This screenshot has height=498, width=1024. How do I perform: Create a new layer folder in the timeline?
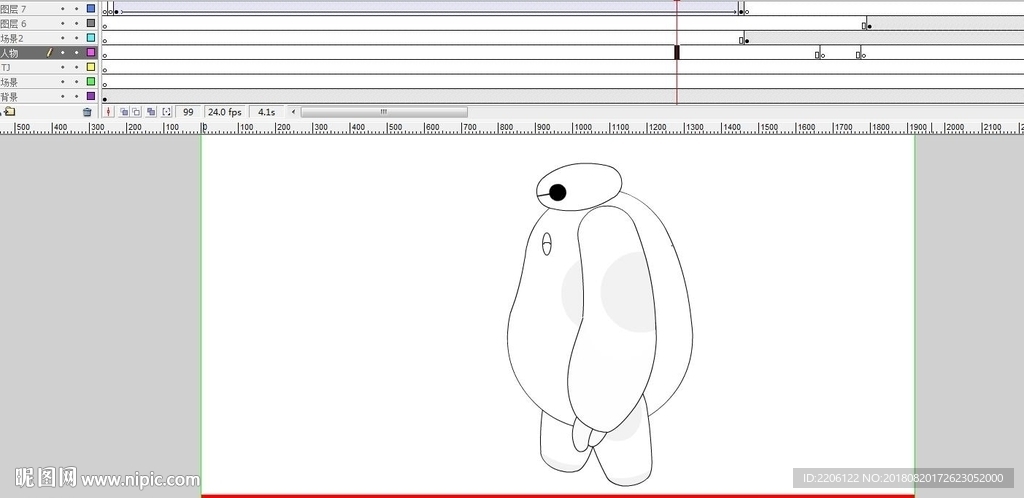click(x=10, y=112)
